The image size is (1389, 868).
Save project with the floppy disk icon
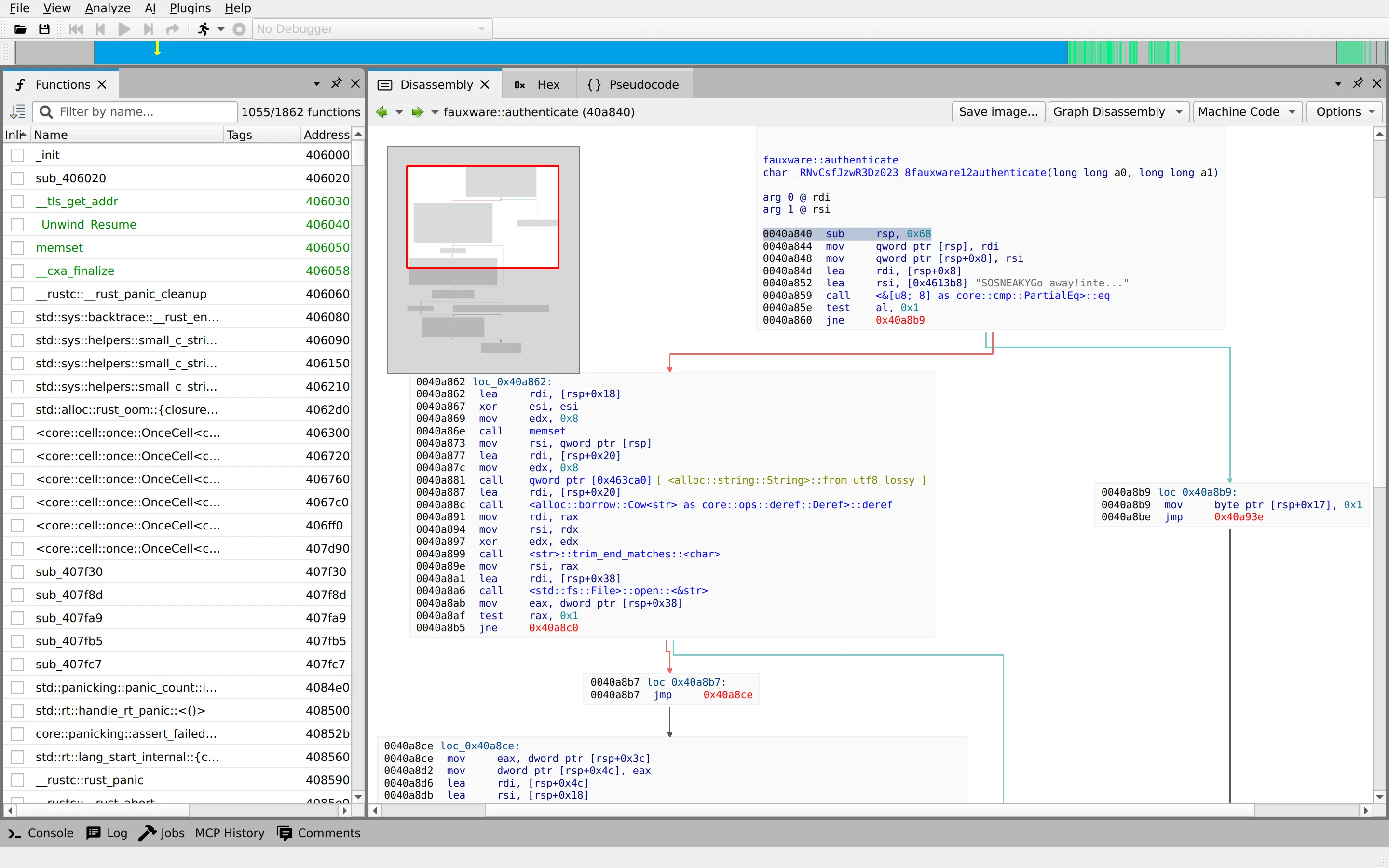click(x=44, y=29)
